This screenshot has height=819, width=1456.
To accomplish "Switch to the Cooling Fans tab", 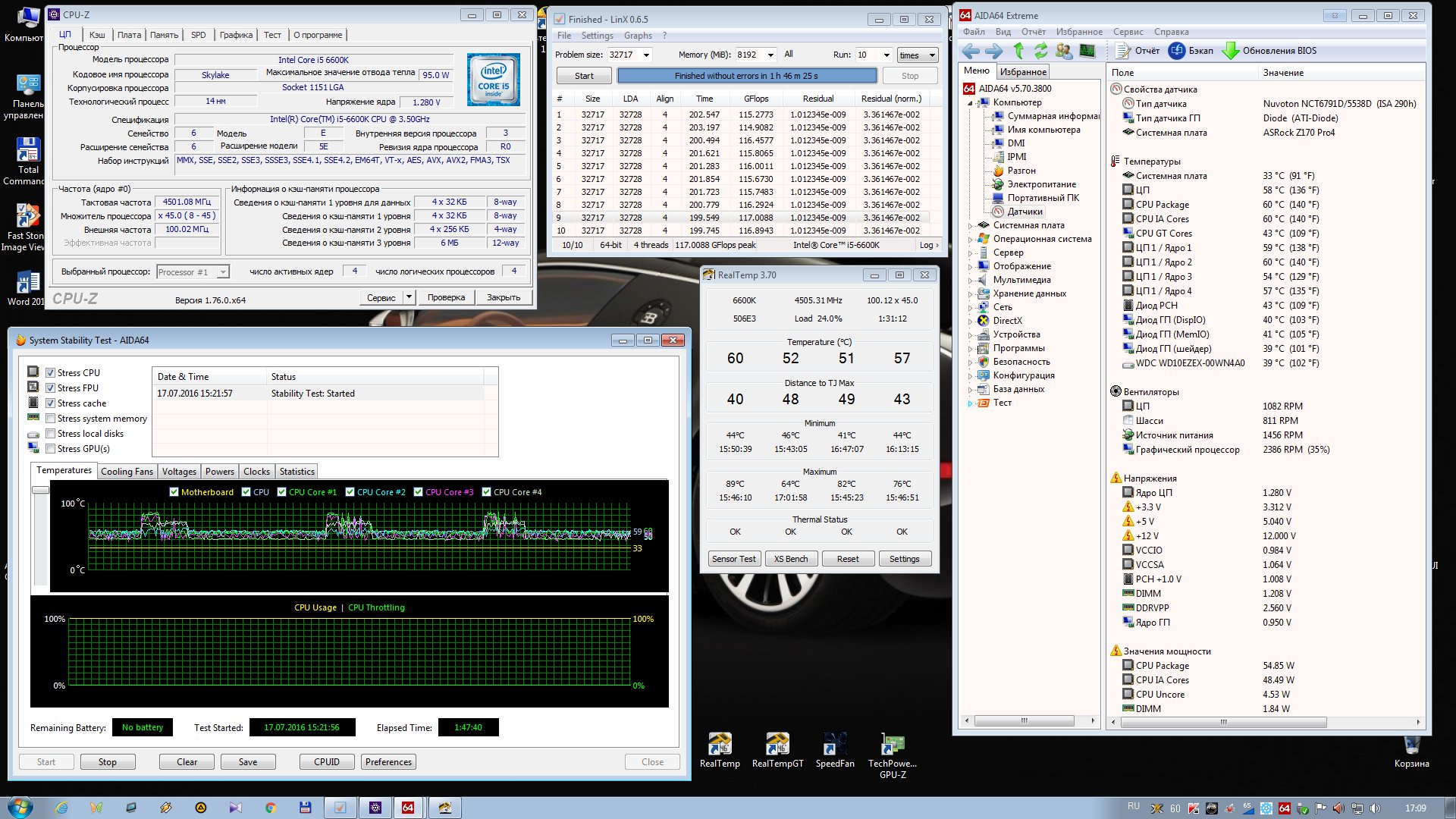I will (x=127, y=472).
